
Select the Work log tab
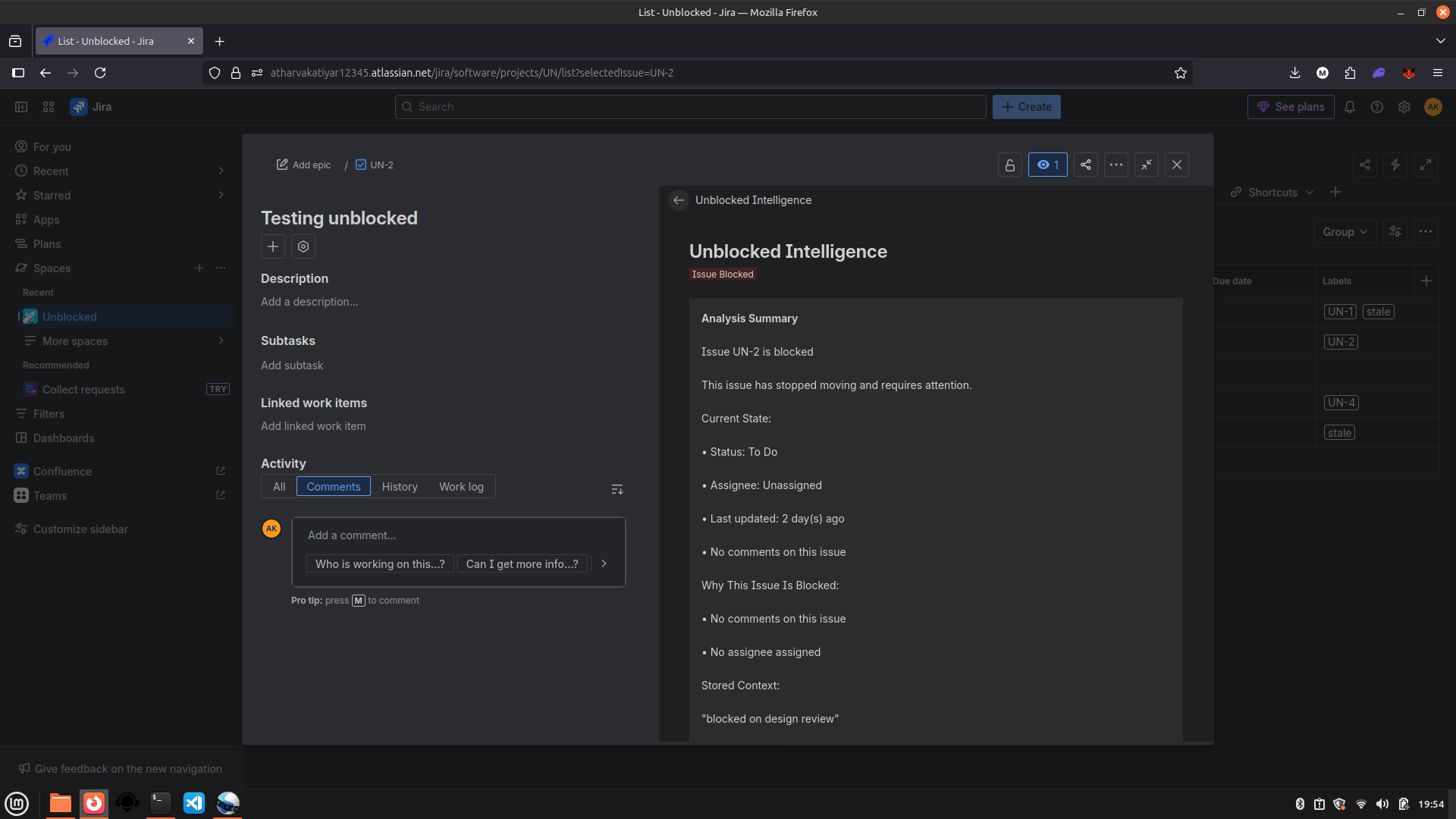pyautogui.click(x=461, y=487)
